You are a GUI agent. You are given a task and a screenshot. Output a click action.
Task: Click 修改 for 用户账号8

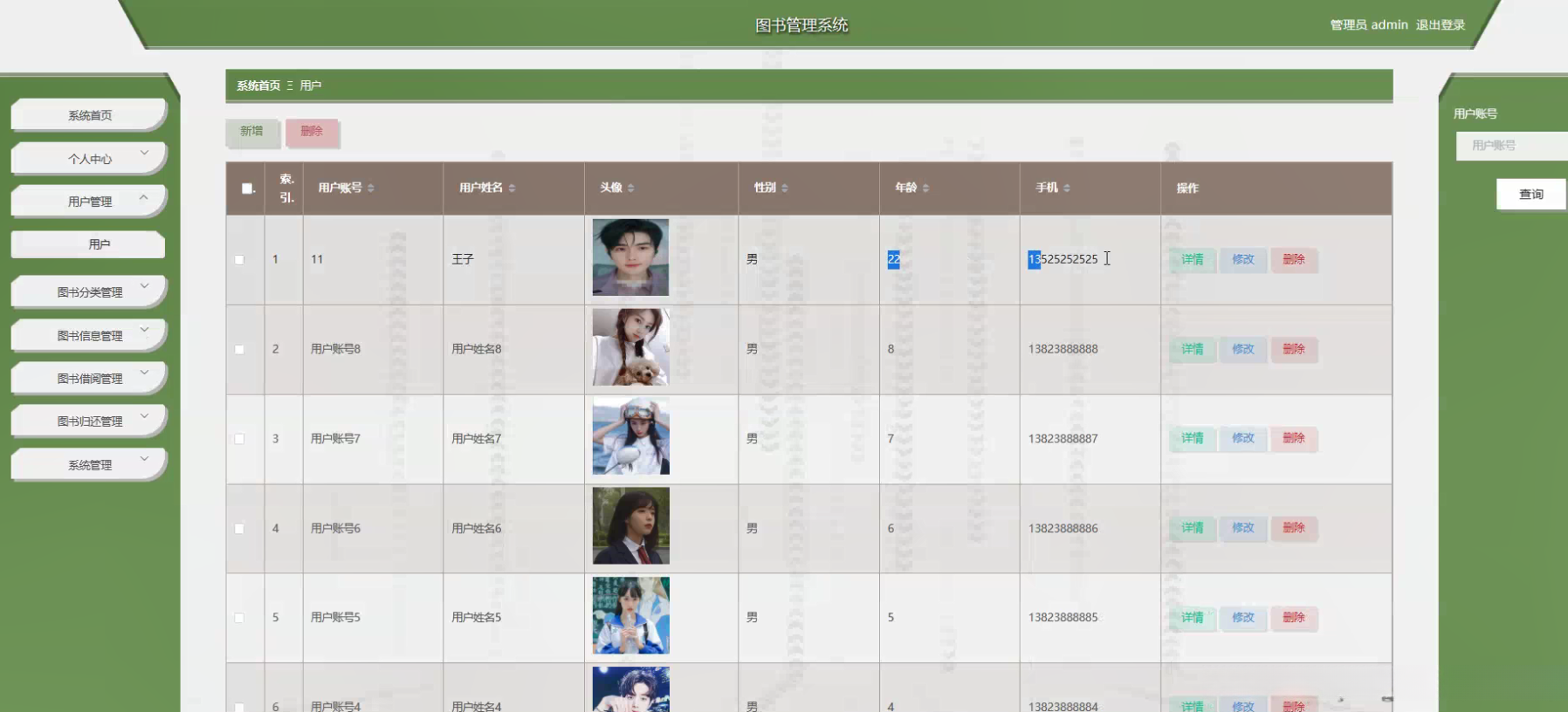point(1243,349)
